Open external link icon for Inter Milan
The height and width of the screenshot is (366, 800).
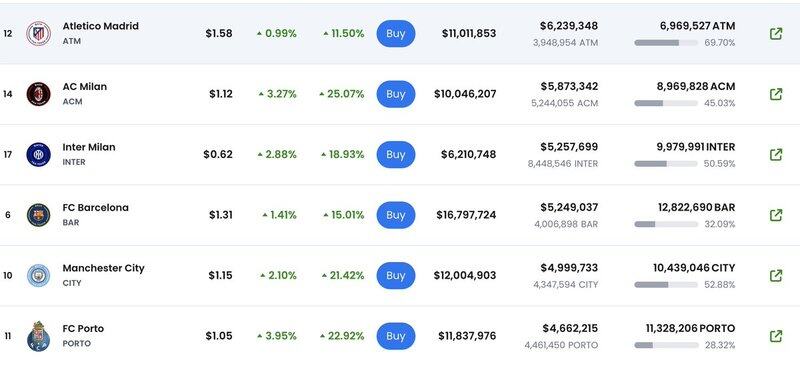click(776, 155)
